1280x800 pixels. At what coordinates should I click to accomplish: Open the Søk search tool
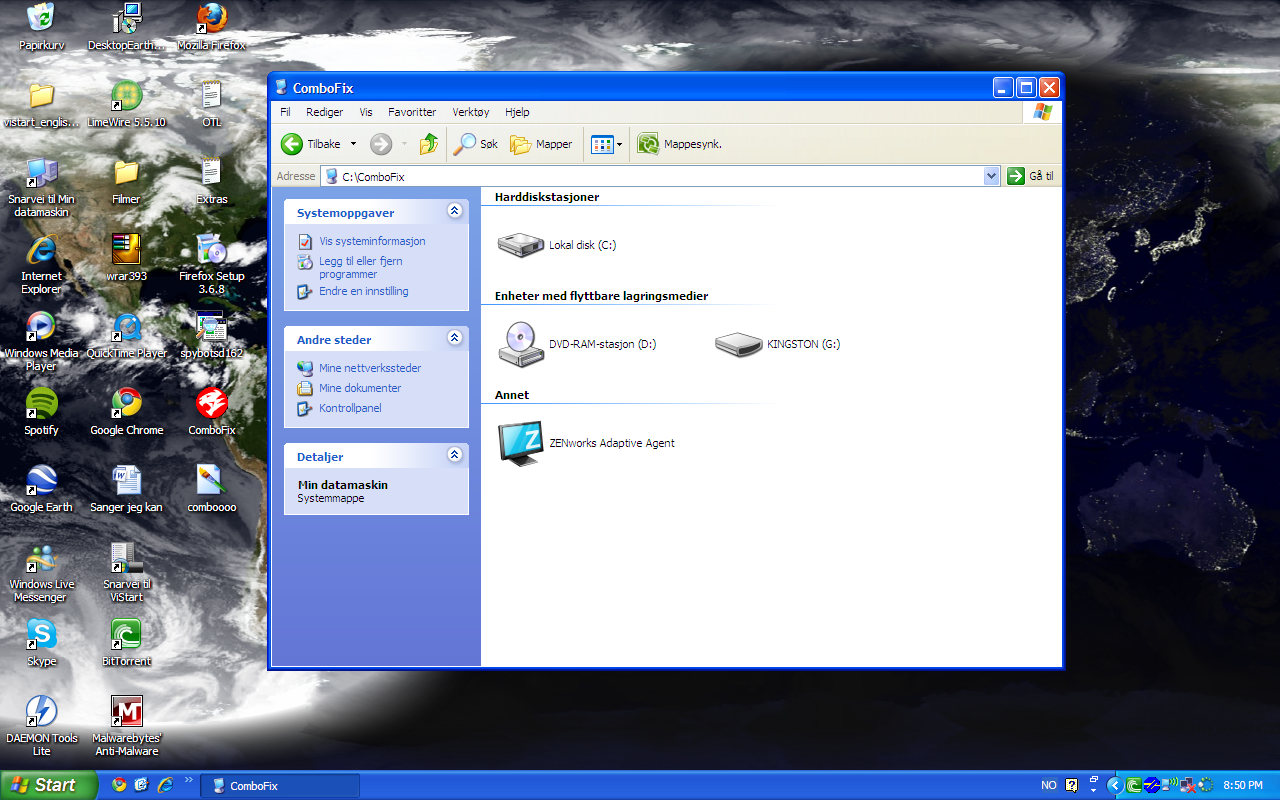point(475,144)
